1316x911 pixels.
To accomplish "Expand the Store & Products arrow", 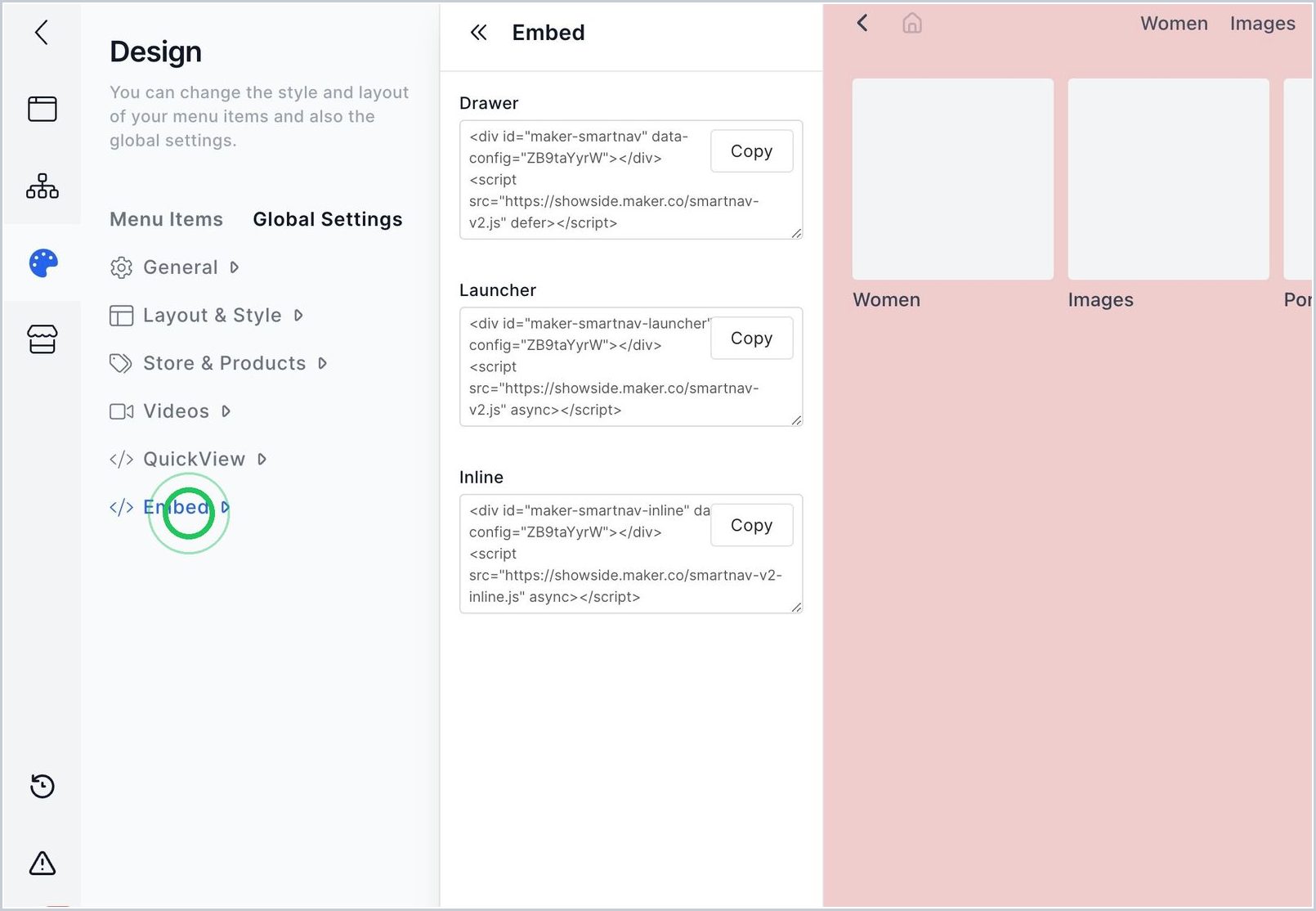I will point(322,363).
